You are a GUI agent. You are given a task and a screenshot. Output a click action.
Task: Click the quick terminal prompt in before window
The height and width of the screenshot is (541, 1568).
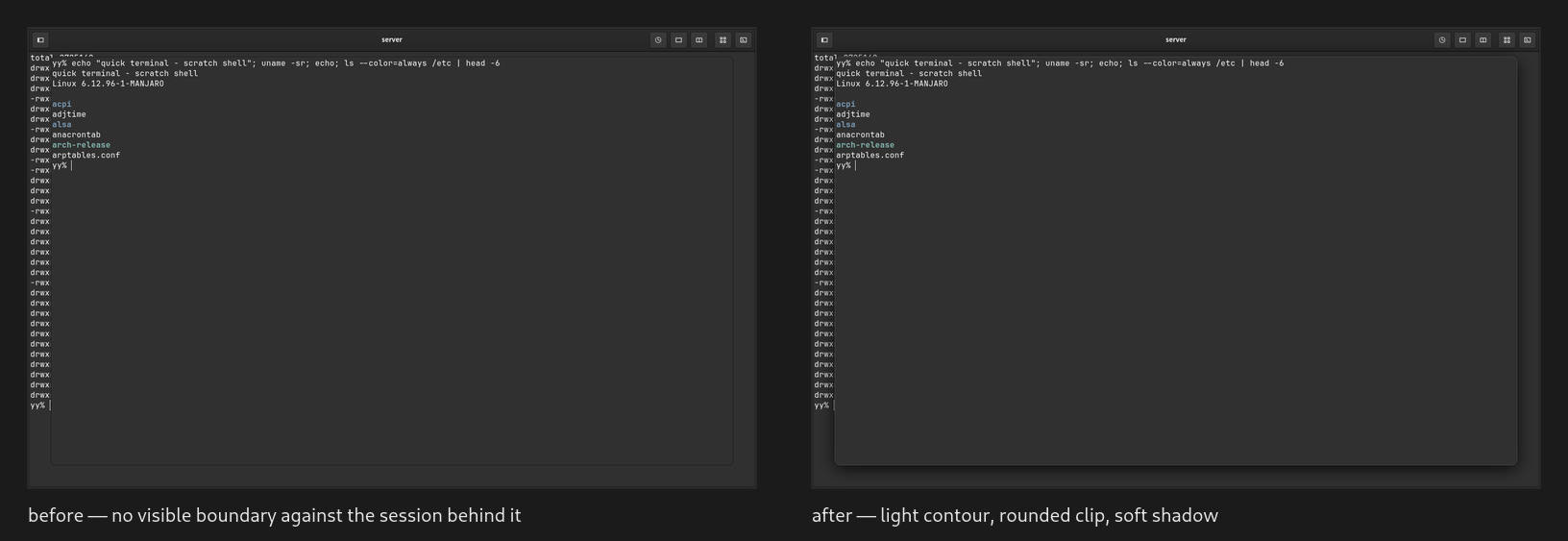61,165
